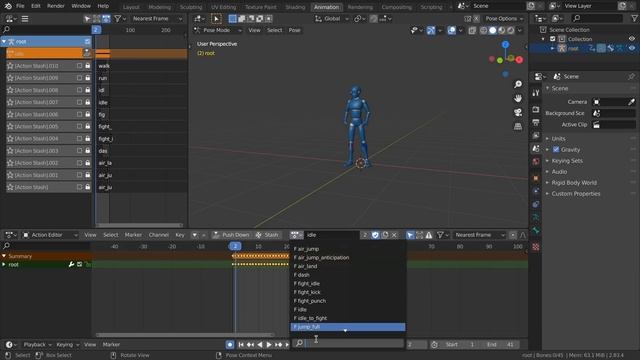Toggle mute checkbox on [Action Stash].005 track

(x=79, y=127)
